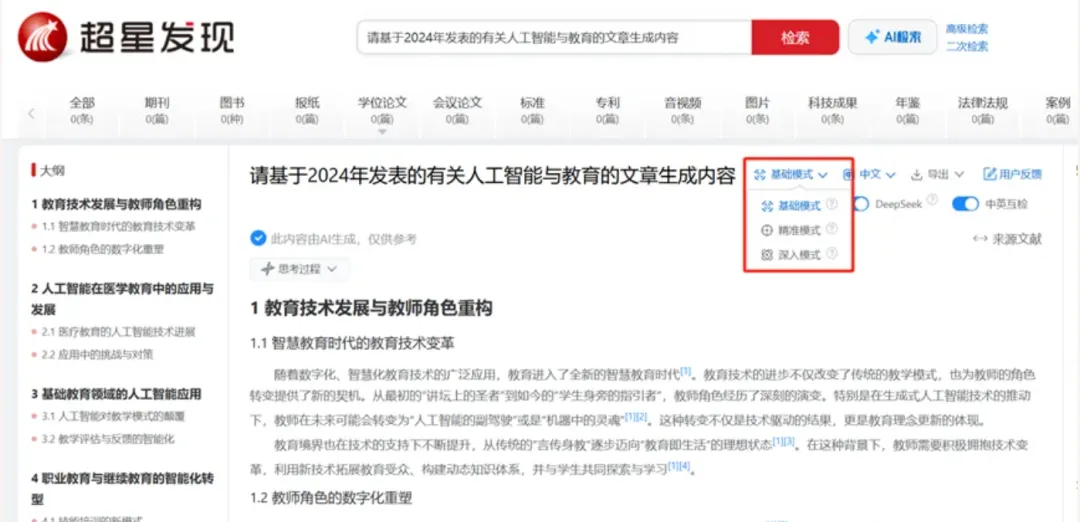Go to outline item 4 职业教育与继续教育的智能化转型
The width and height of the screenshot is (1080, 522).
(123, 488)
